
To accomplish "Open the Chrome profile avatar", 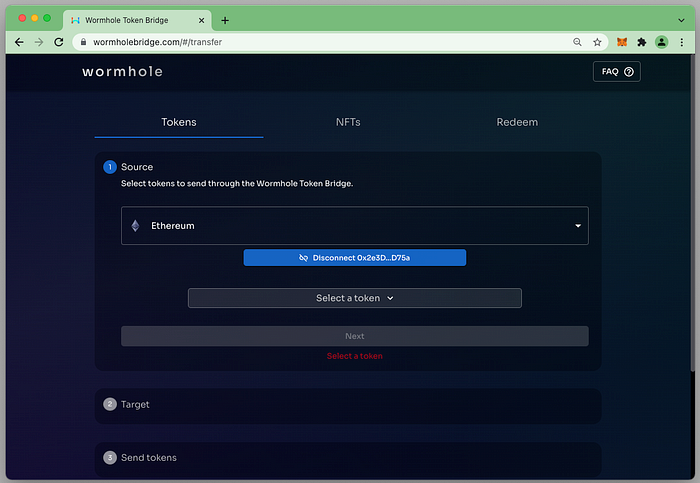I will [x=662, y=42].
